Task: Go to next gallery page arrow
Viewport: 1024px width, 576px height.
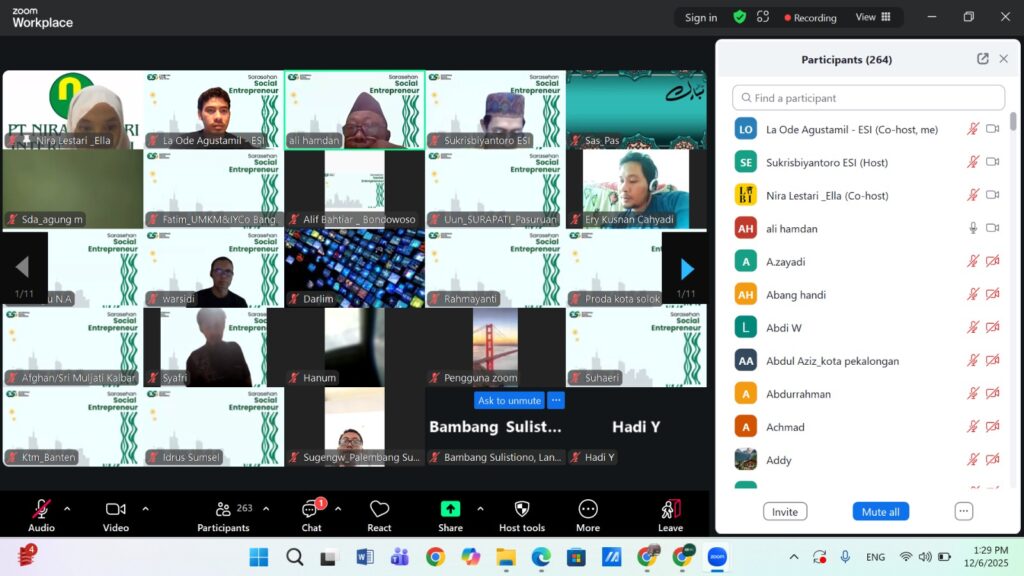Action: [x=686, y=268]
